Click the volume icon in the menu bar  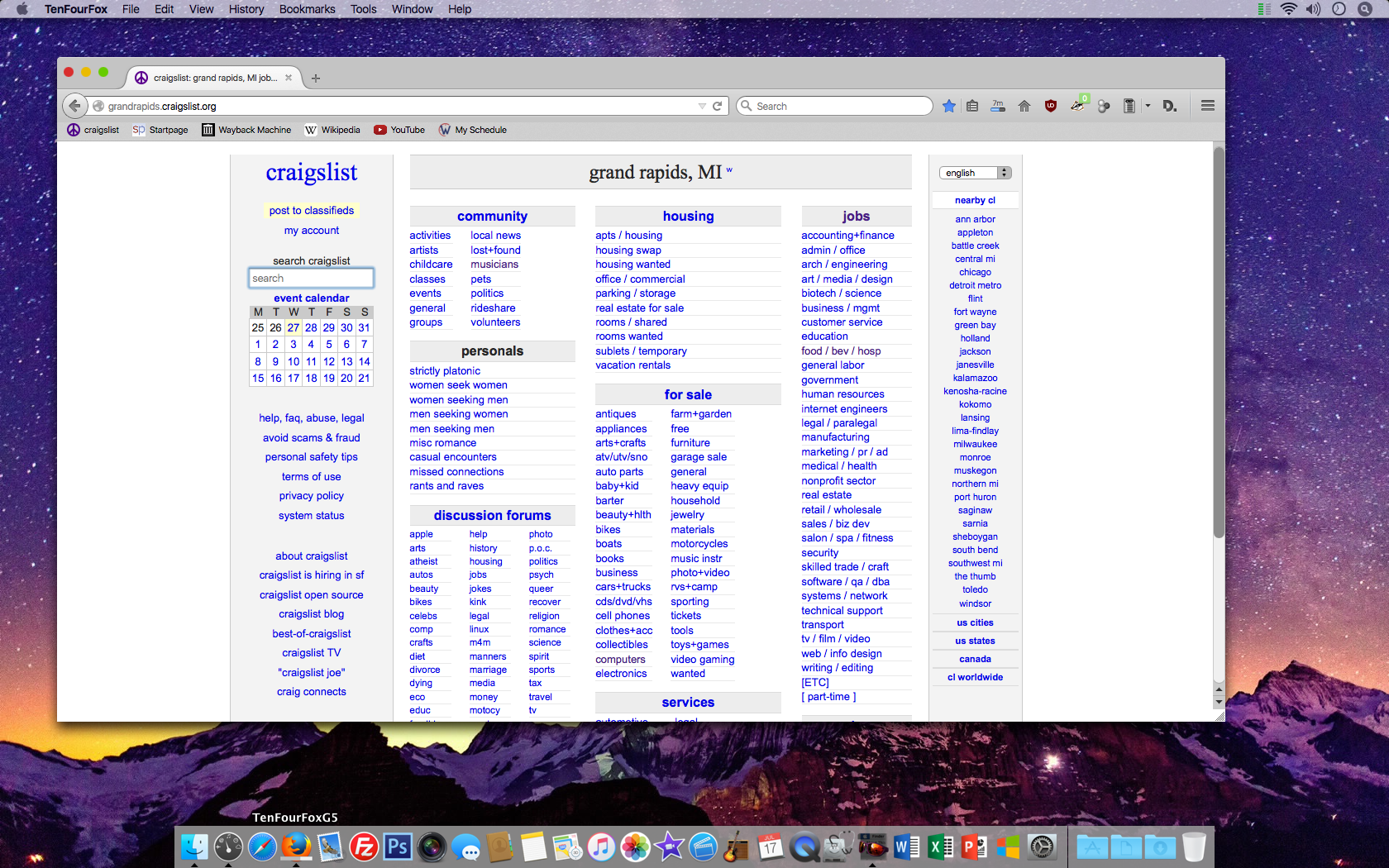1314,9
